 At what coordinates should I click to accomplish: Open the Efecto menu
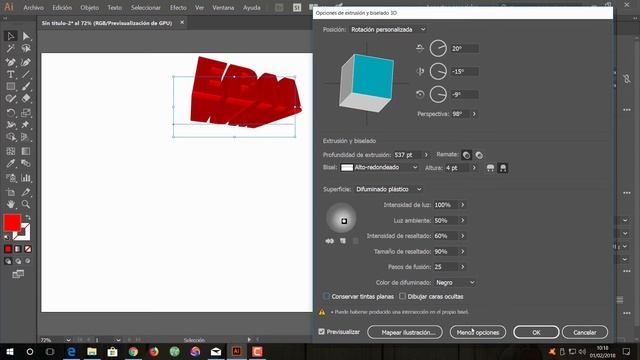click(178, 8)
